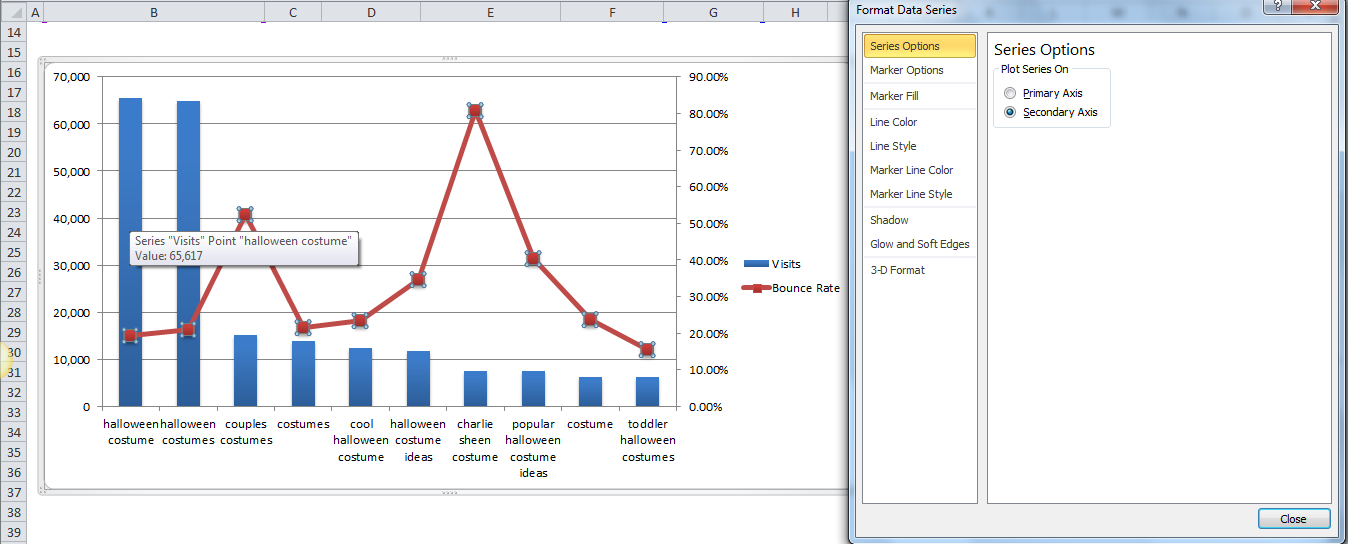Viewport: 1348px width, 544px height.
Task: Open Glow and Soft Edges settings
Action: [x=919, y=244]
